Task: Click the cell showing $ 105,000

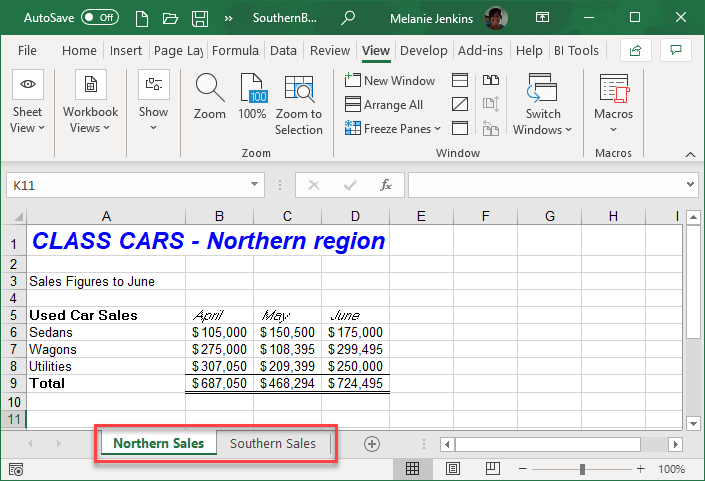Action: pyautogui.click(x=219, y=332)
